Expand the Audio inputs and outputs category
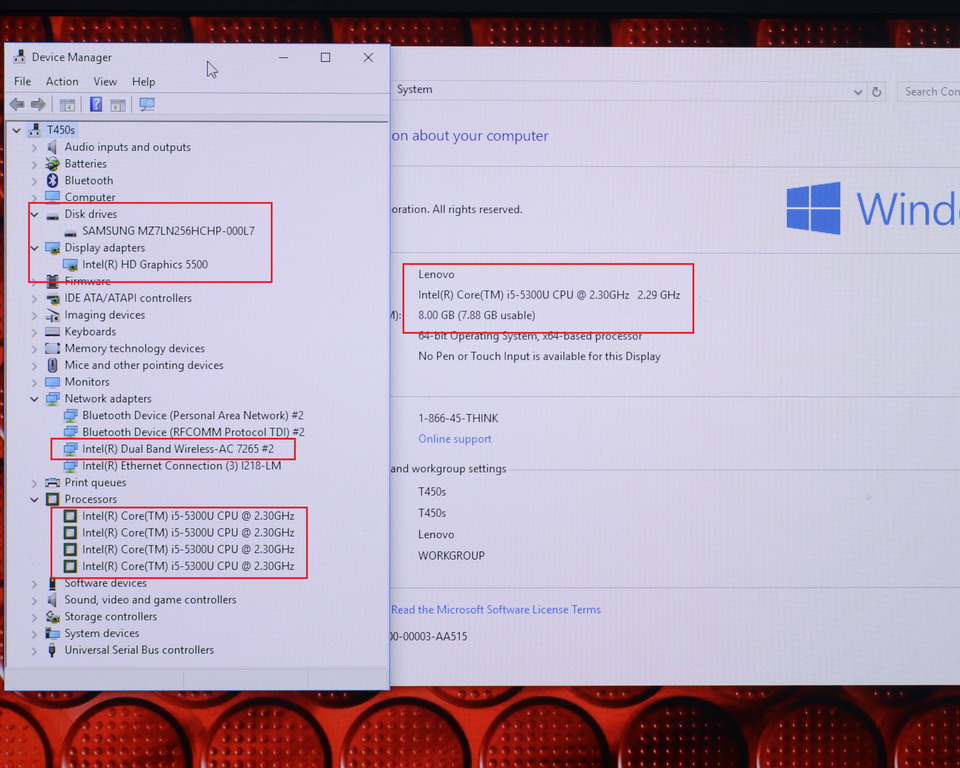 (x=34, y=147)
